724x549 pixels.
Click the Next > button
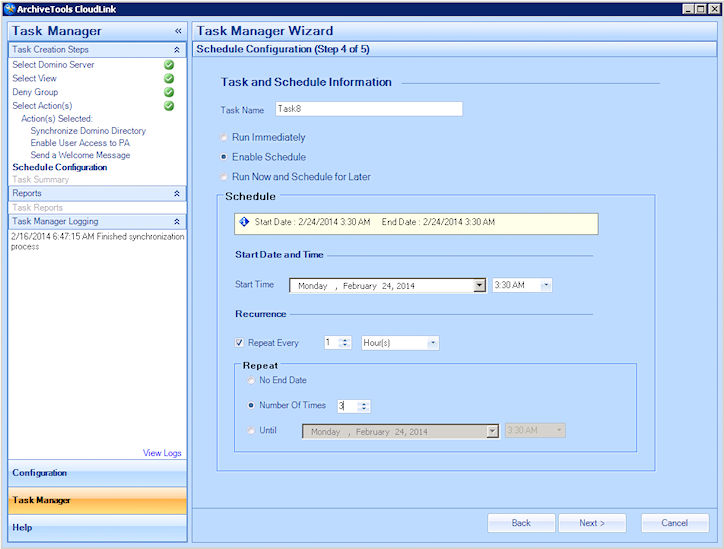pos(592,523)
